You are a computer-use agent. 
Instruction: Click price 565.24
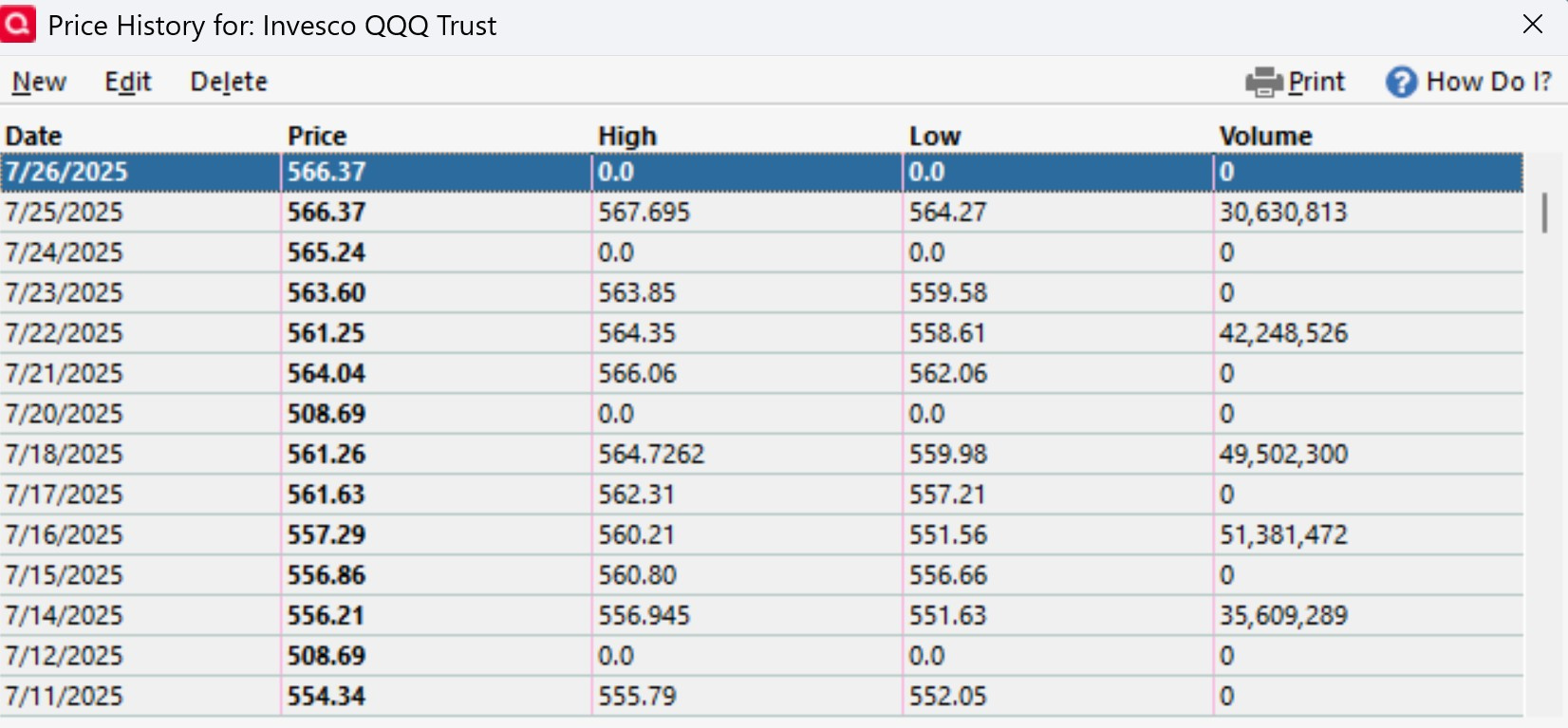point(327,252)
